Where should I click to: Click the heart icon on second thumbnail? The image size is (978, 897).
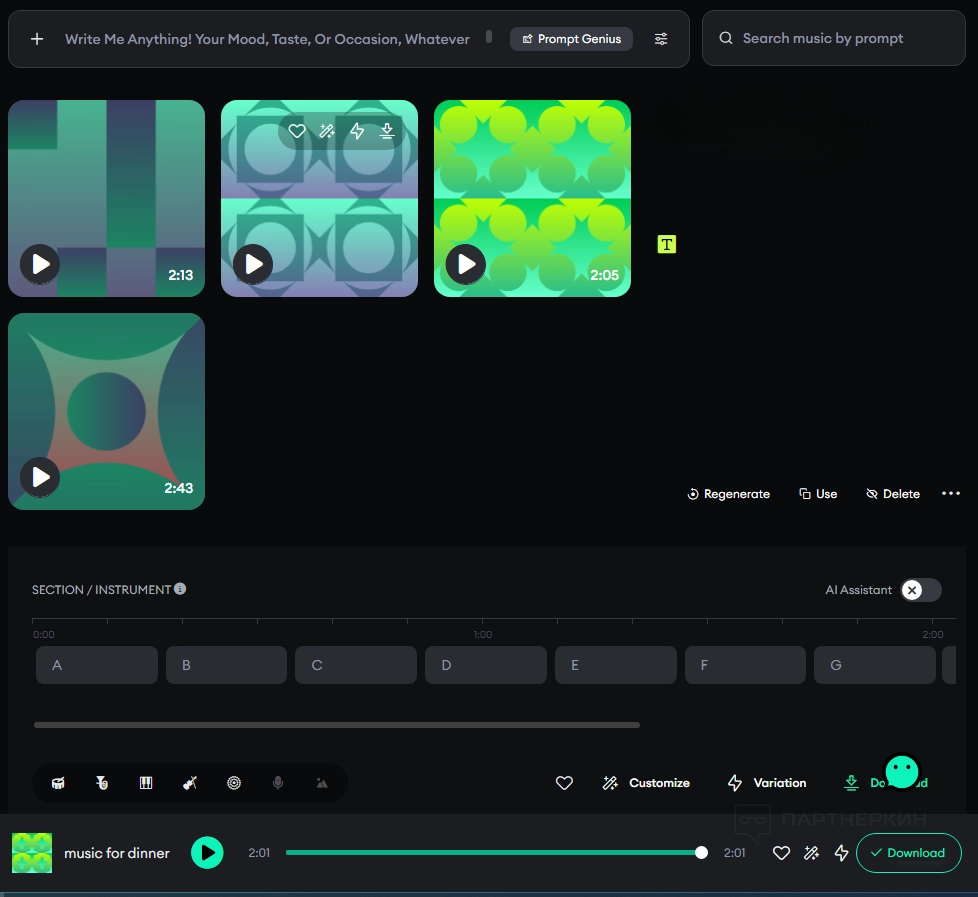pyautogui.click(x=297, y=131)
